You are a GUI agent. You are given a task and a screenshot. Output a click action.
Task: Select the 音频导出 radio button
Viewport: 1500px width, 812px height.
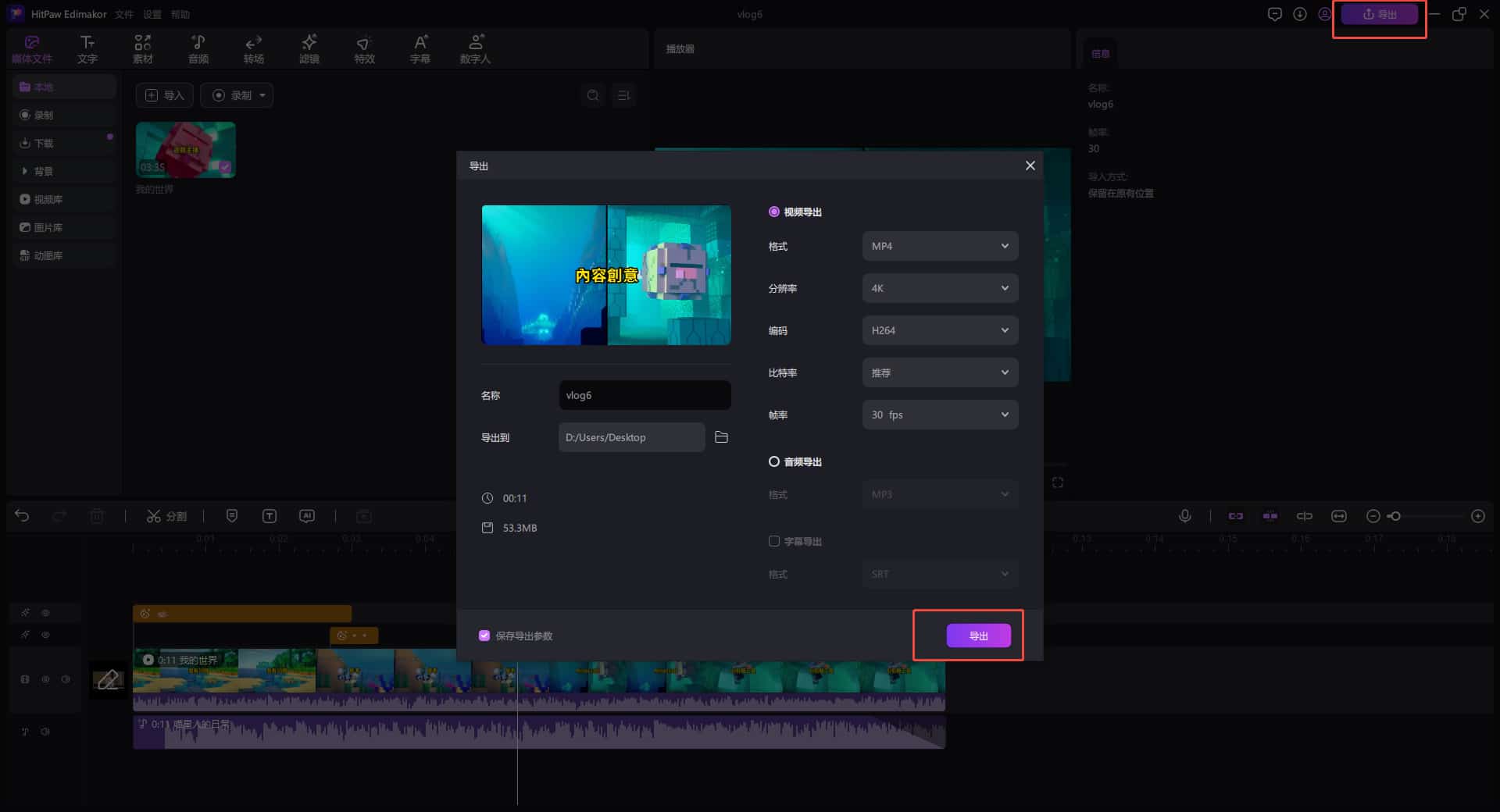774,461
